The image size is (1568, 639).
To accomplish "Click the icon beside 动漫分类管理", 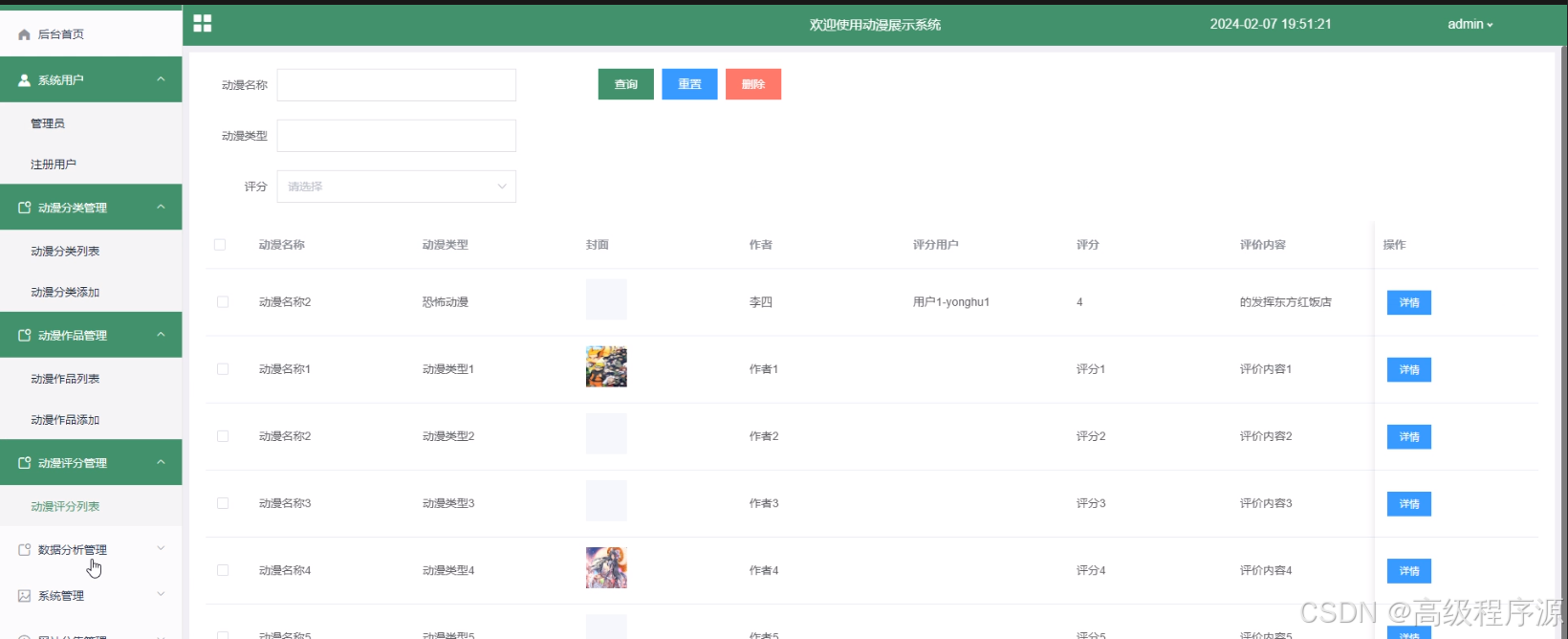I will 24,208.
